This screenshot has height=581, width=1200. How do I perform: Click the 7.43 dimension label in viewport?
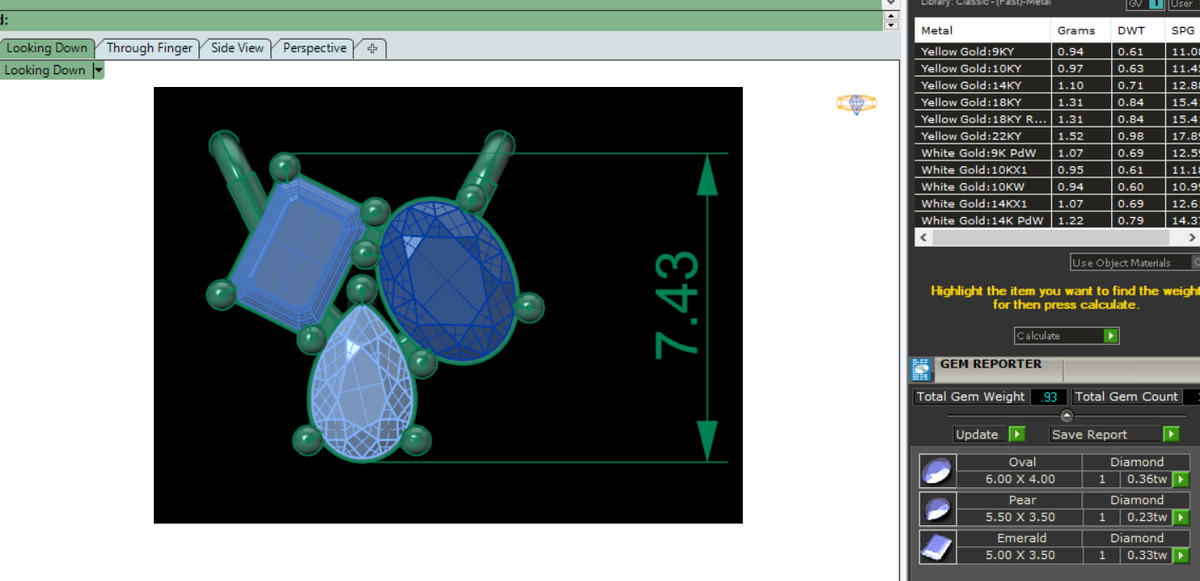point(676,304)
